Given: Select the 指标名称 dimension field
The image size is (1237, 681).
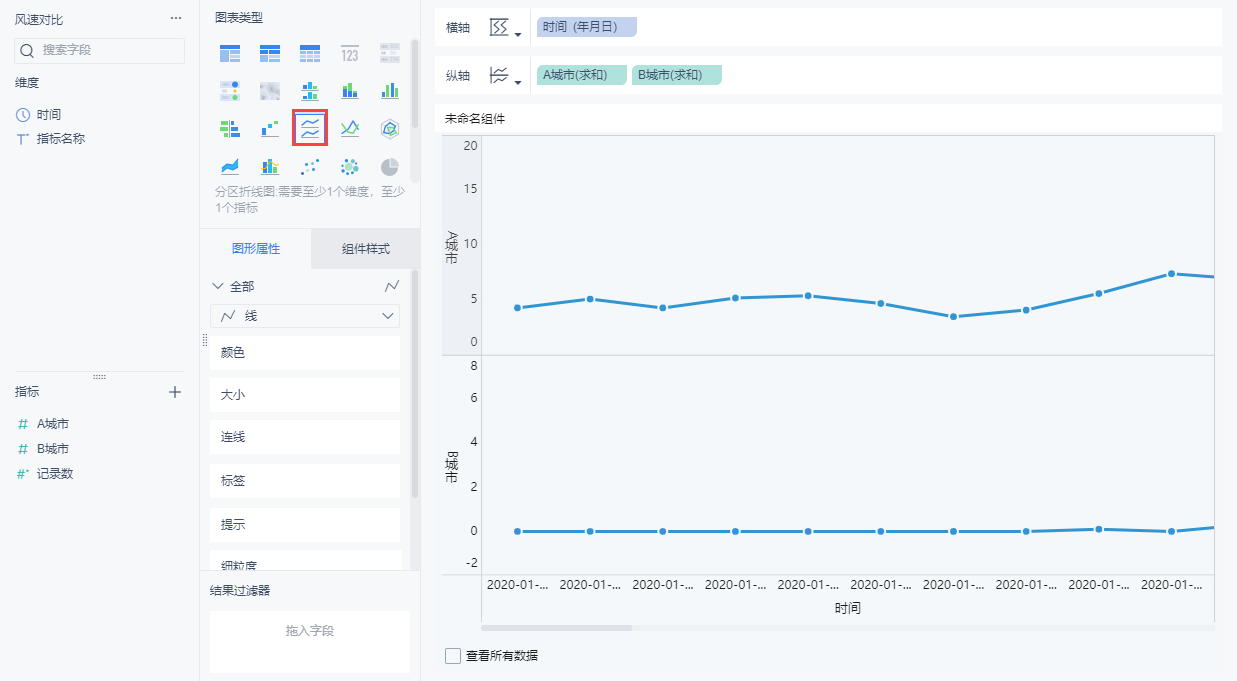Looking at the screenshot, I should pyautogui.click(x=60, y=139).
